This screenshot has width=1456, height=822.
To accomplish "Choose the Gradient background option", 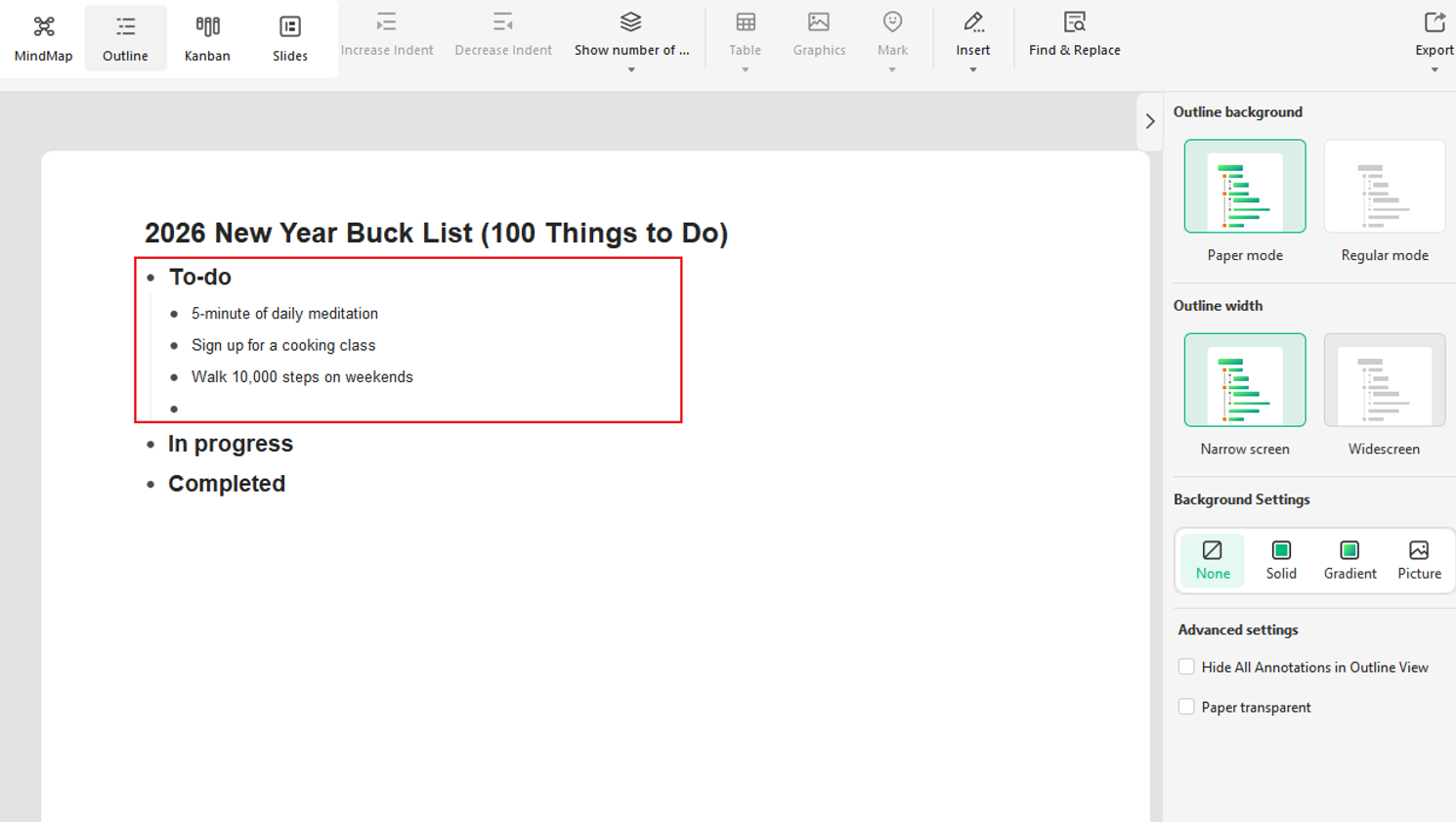I will point(1349,560).
